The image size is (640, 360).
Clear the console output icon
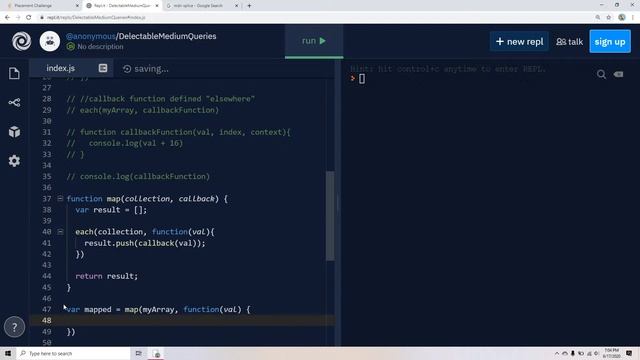point(618,74)
